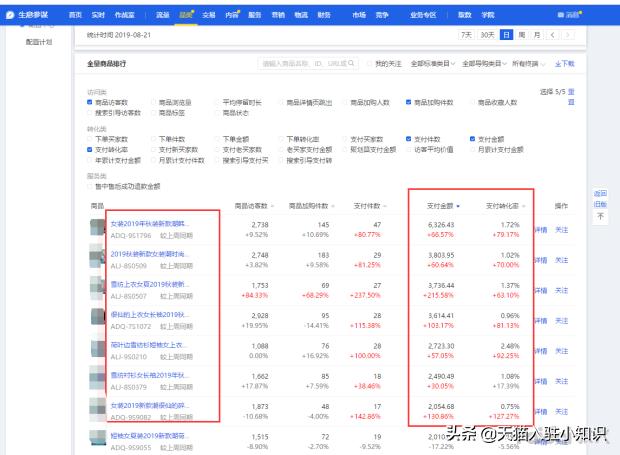This screenshot has height=455, width=620.
Task: Check 下单买家数 metric checkbox
Action: [x=90, y=139]
